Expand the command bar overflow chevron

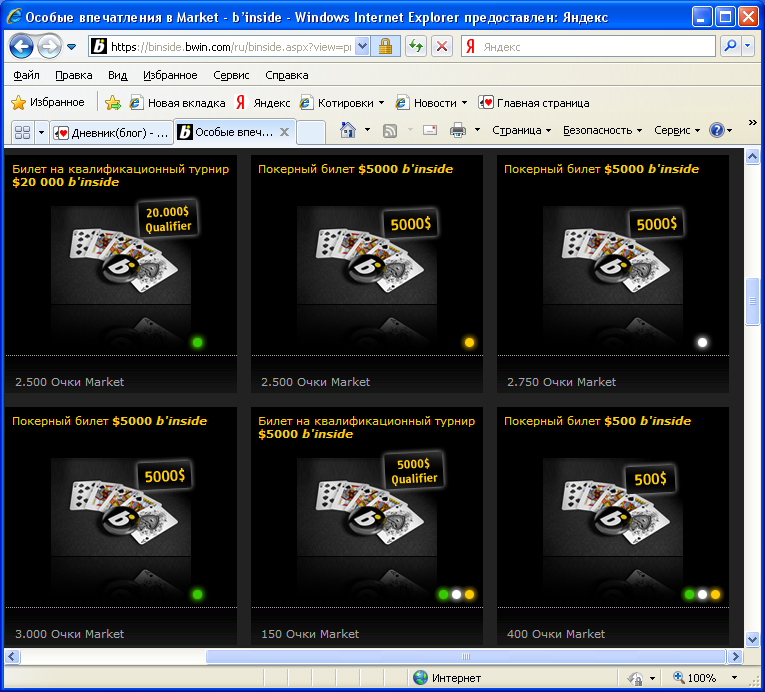(753, 122)
